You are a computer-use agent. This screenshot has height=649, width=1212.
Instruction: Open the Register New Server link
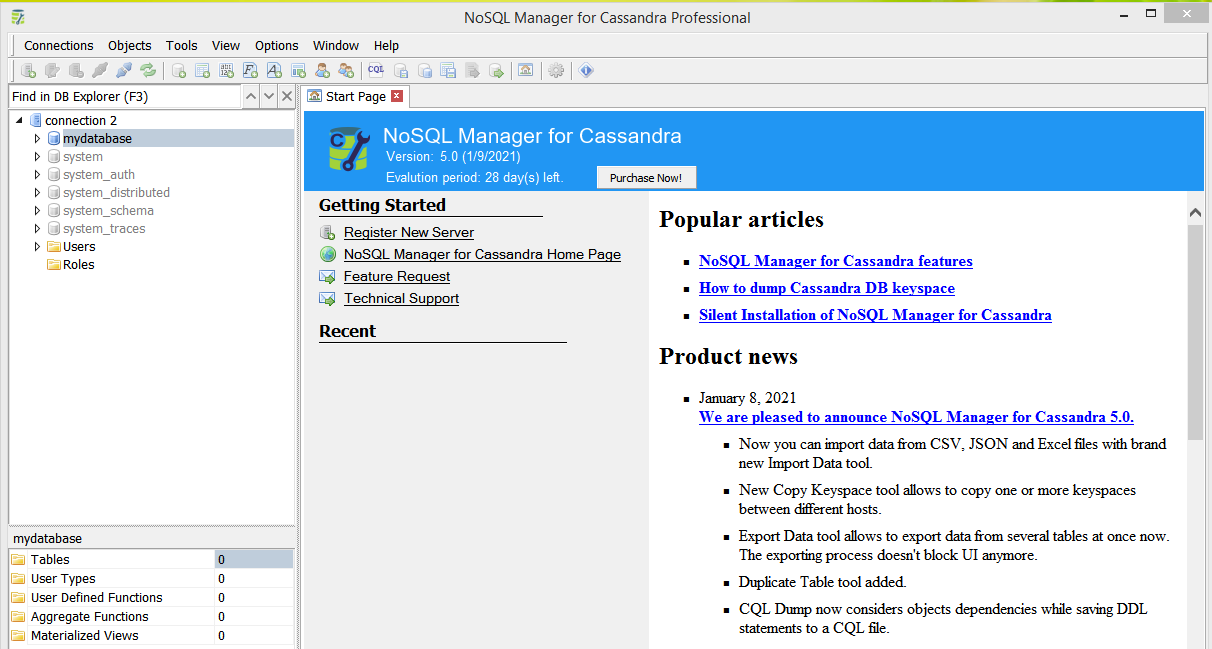coord(409,232)
